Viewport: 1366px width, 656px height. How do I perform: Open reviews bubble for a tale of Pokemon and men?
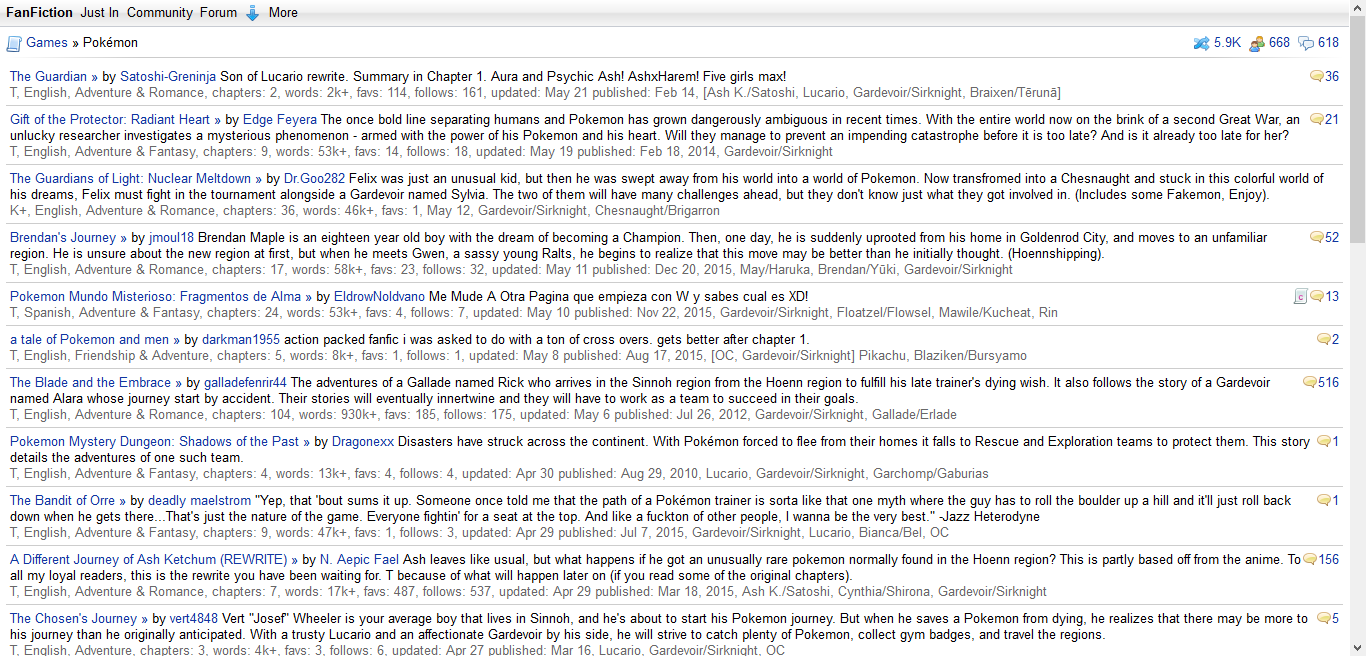click(1325, 339)
